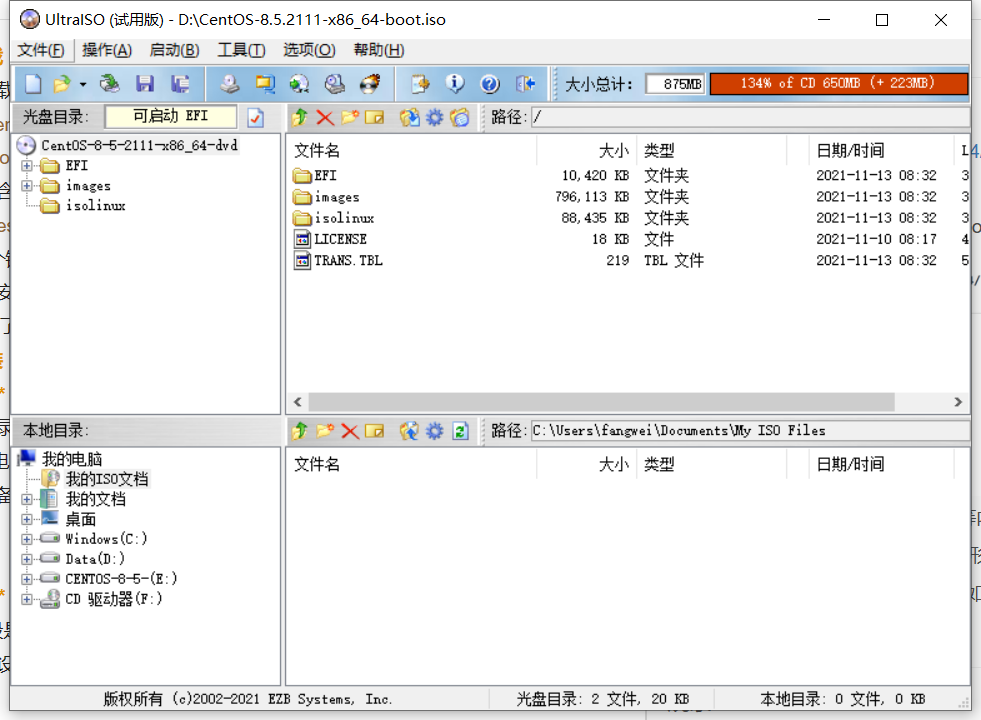Expand CENTOS-8-5-(E:) drive node
Viewport: 981px width, 720px height.
[27, 579]
